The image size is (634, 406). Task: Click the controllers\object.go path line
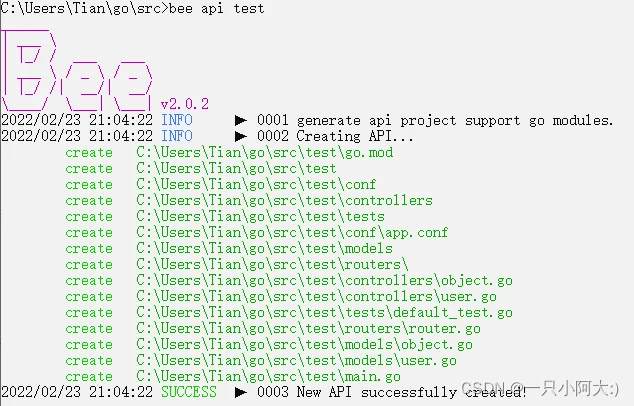(x=324, y=281)
